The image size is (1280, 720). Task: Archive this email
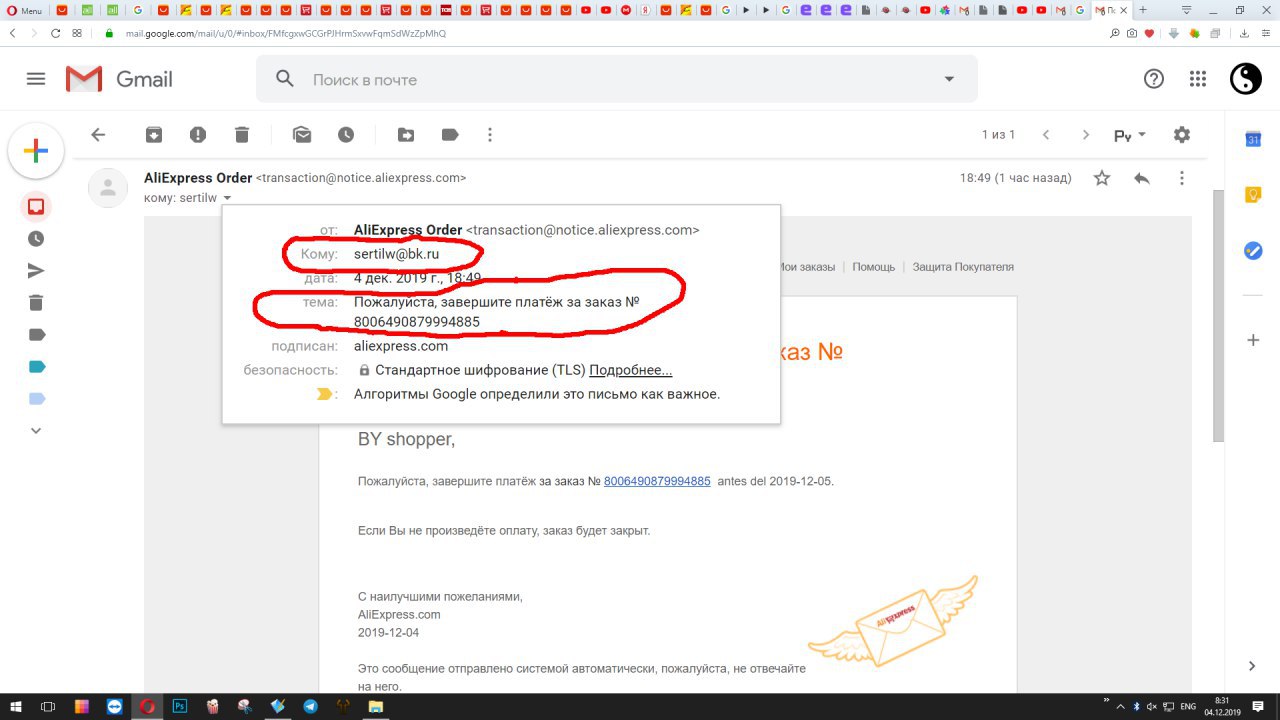point(154,135)
